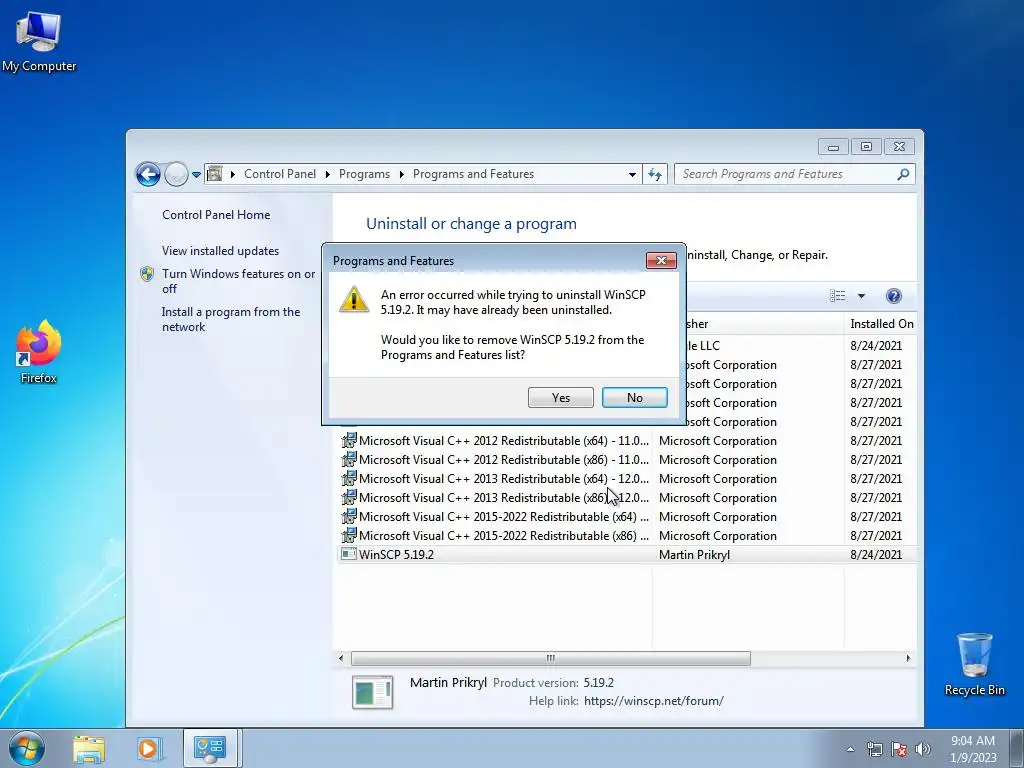Open Turn Windows features on or off
Screen dimensions: 1024x768
(x=238, y=281)
